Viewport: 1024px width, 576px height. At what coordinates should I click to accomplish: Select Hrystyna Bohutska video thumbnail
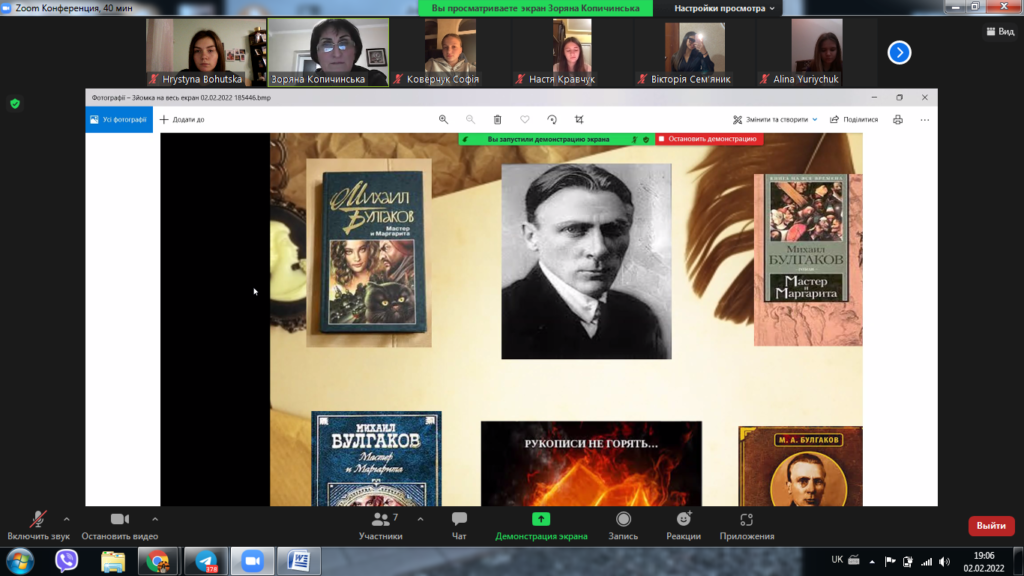[x=206, y=52]
